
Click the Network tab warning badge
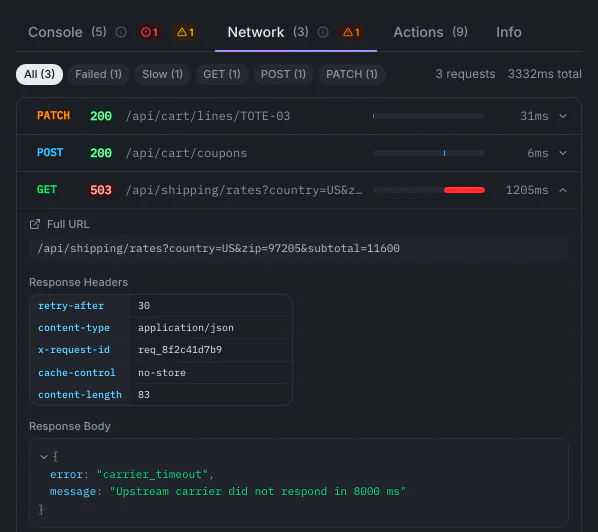click(x=351, y=32)
